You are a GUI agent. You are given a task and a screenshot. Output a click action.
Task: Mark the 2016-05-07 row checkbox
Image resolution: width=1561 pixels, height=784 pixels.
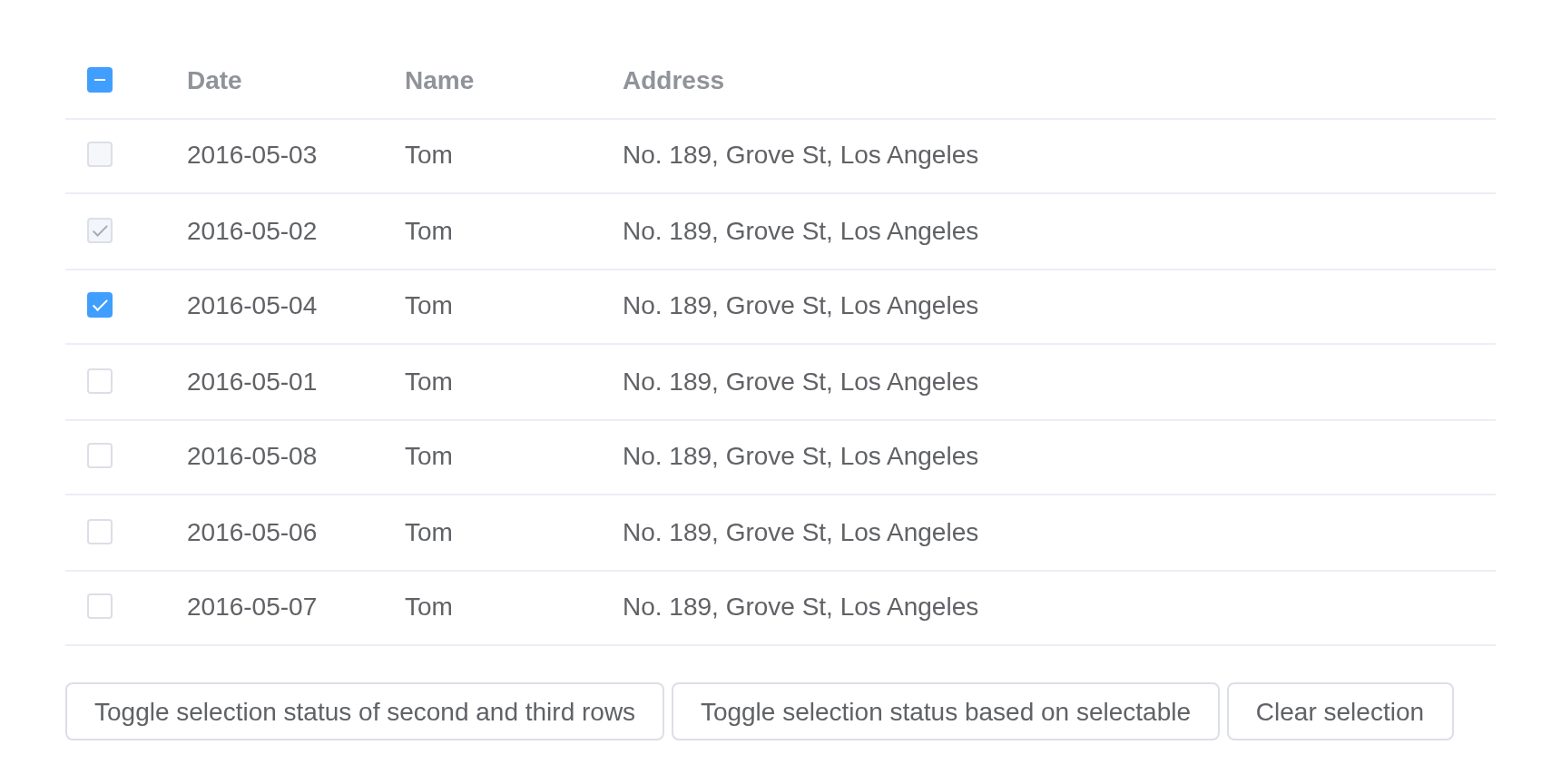pos(100,606)
